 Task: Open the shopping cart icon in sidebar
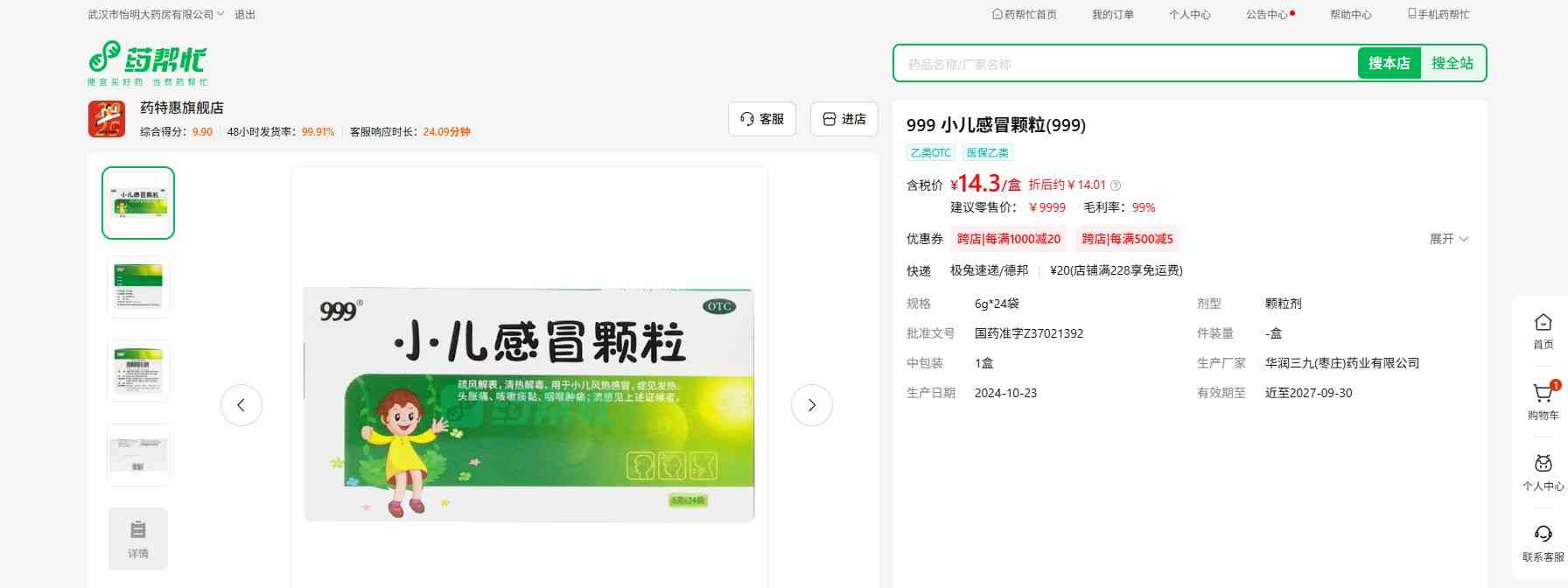1543,394
